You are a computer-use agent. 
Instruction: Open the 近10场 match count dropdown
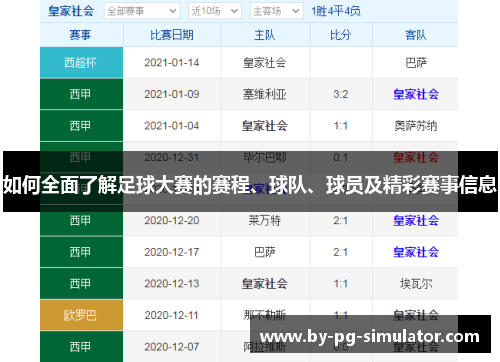click(215, 11)
